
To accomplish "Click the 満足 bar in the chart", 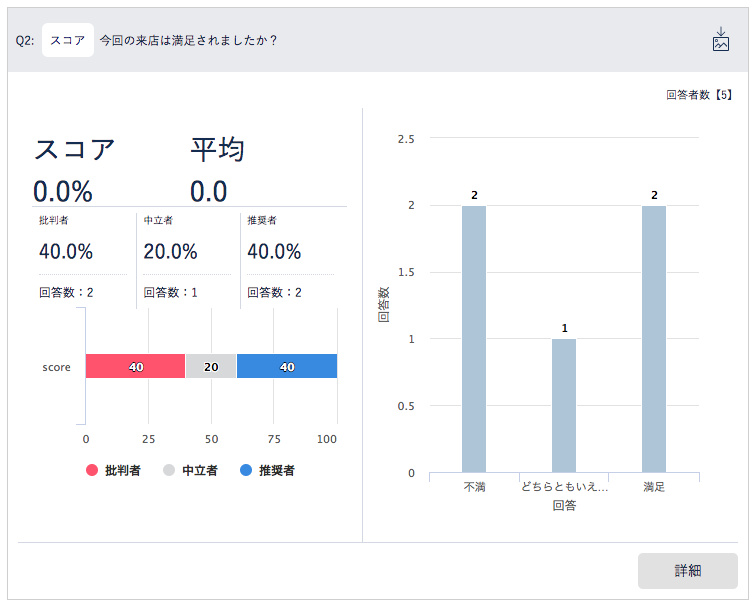I will coord(654,339).
